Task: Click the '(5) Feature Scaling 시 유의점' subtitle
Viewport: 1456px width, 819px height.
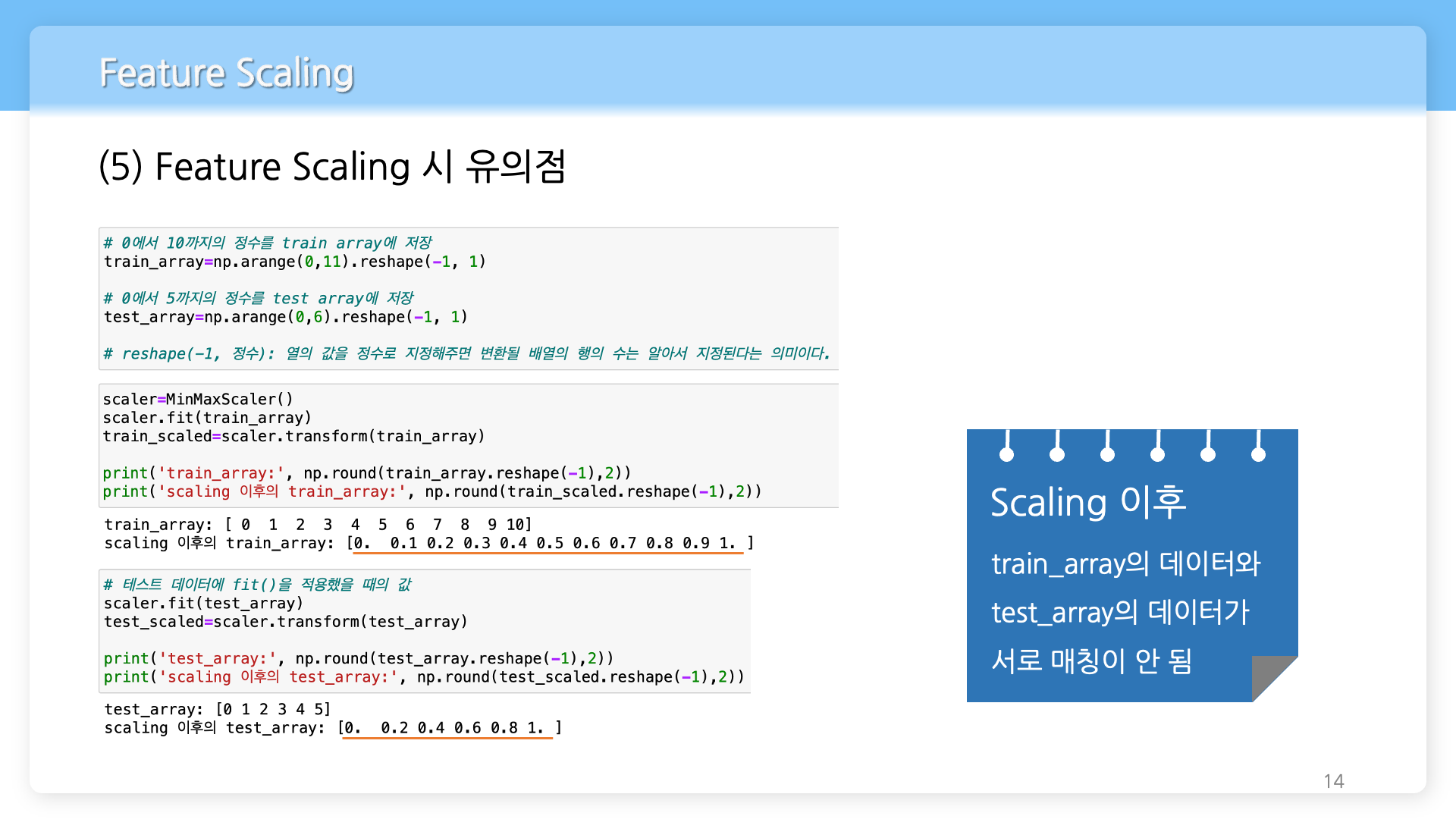Action: pyautogui.click(x=332, y=167)
